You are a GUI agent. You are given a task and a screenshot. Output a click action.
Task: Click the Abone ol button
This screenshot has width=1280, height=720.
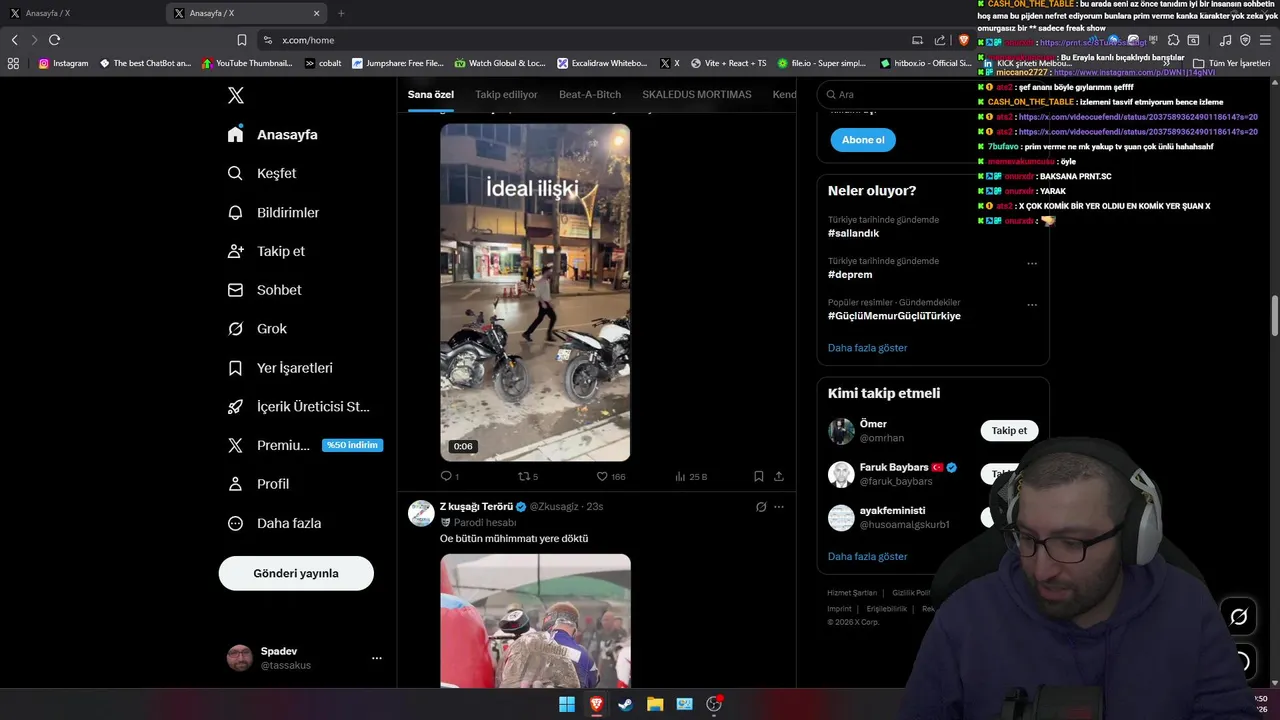pos(863,140)
